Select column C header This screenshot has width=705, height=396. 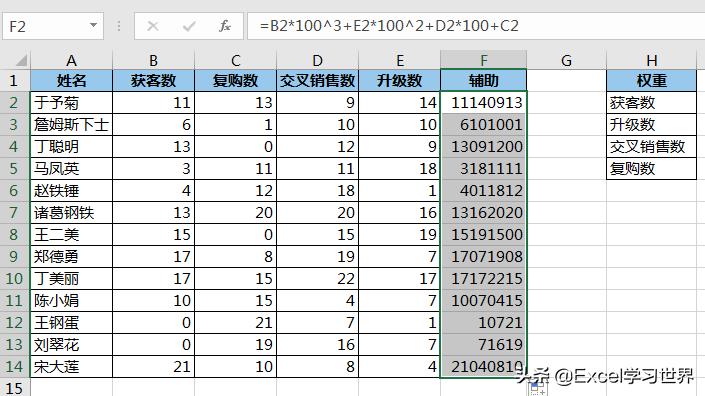(x=236, y=60)
